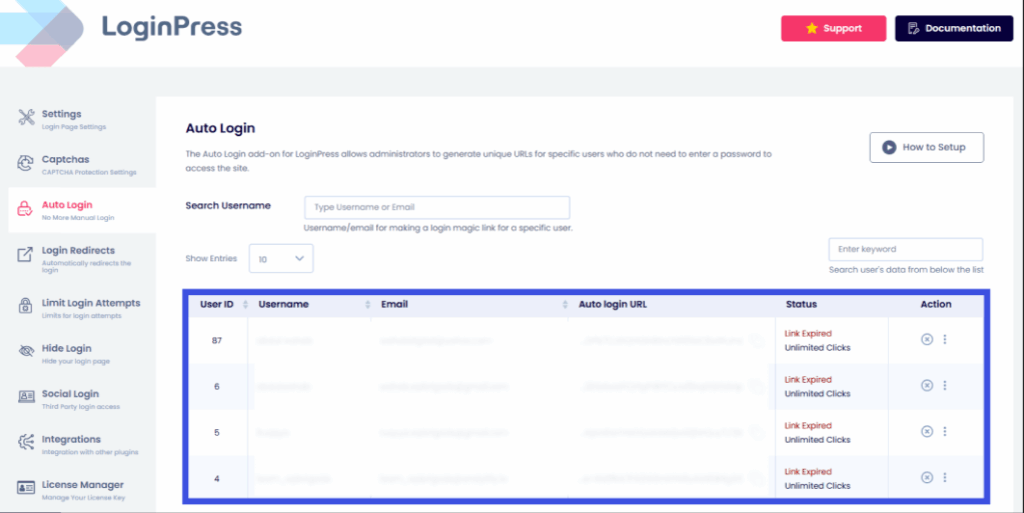
Task: Open Login Redirects in the sidebar
Action: point(82,258)
